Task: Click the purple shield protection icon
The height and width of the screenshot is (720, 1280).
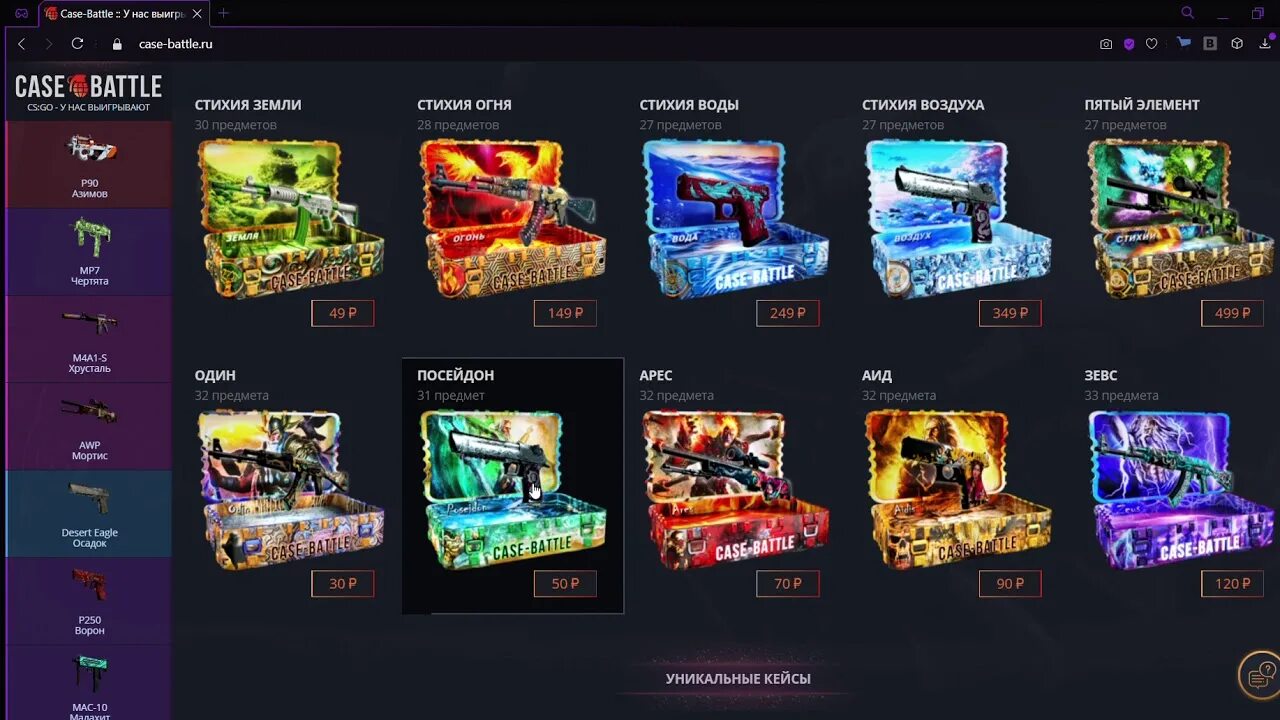Action: coord(1129,44)
